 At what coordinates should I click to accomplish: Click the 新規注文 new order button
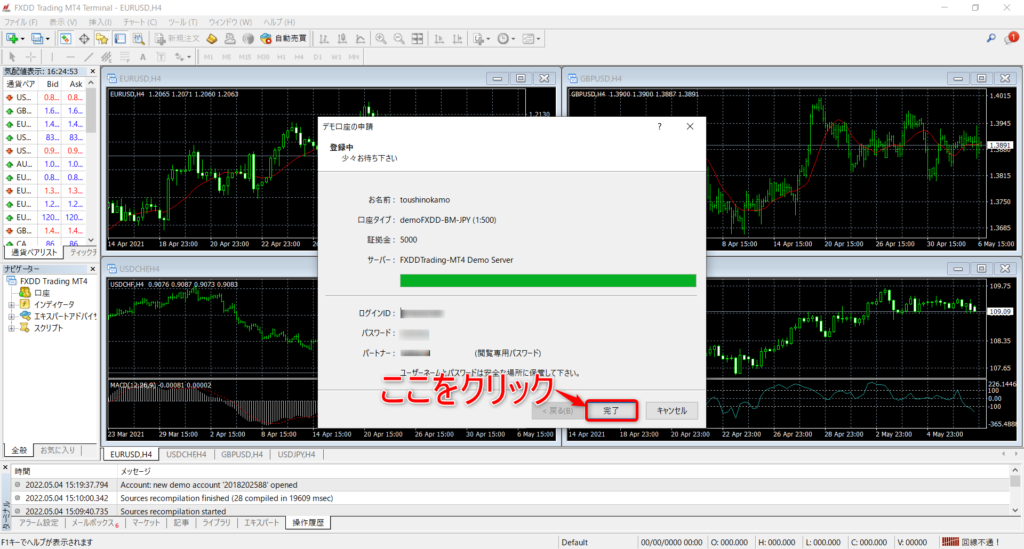click(x=177, y=39)
